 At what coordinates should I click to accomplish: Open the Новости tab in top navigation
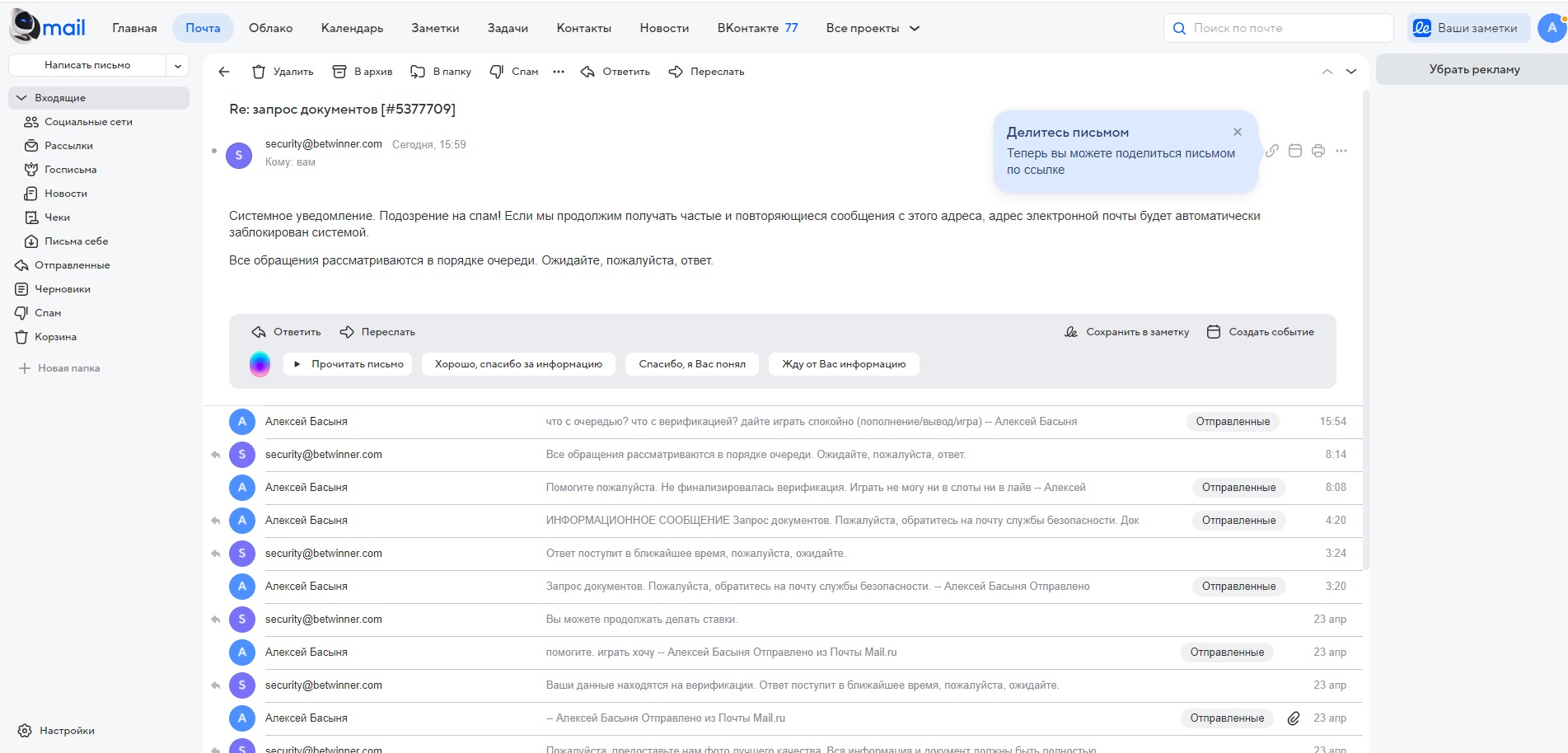pos(664,28)
